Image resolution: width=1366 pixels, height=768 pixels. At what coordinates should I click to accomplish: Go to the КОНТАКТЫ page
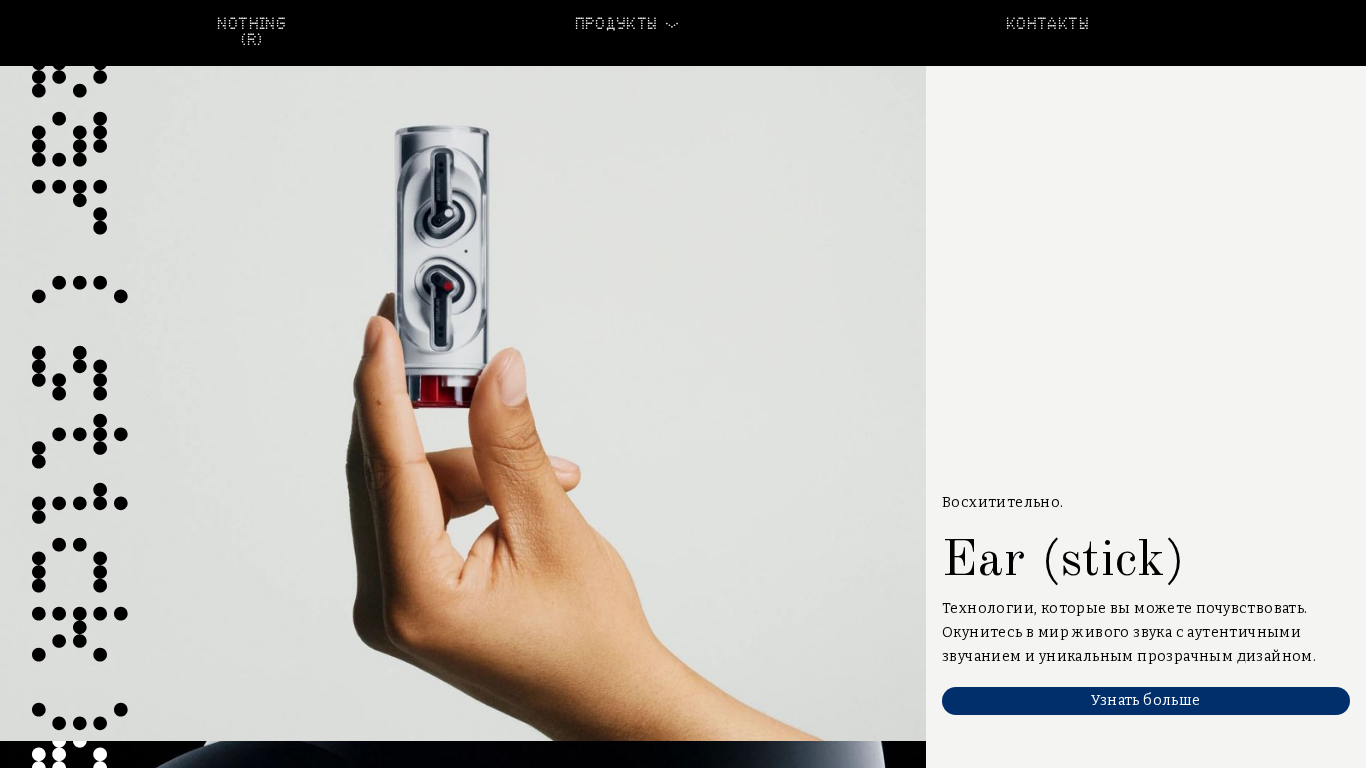tap(1047, 24)
